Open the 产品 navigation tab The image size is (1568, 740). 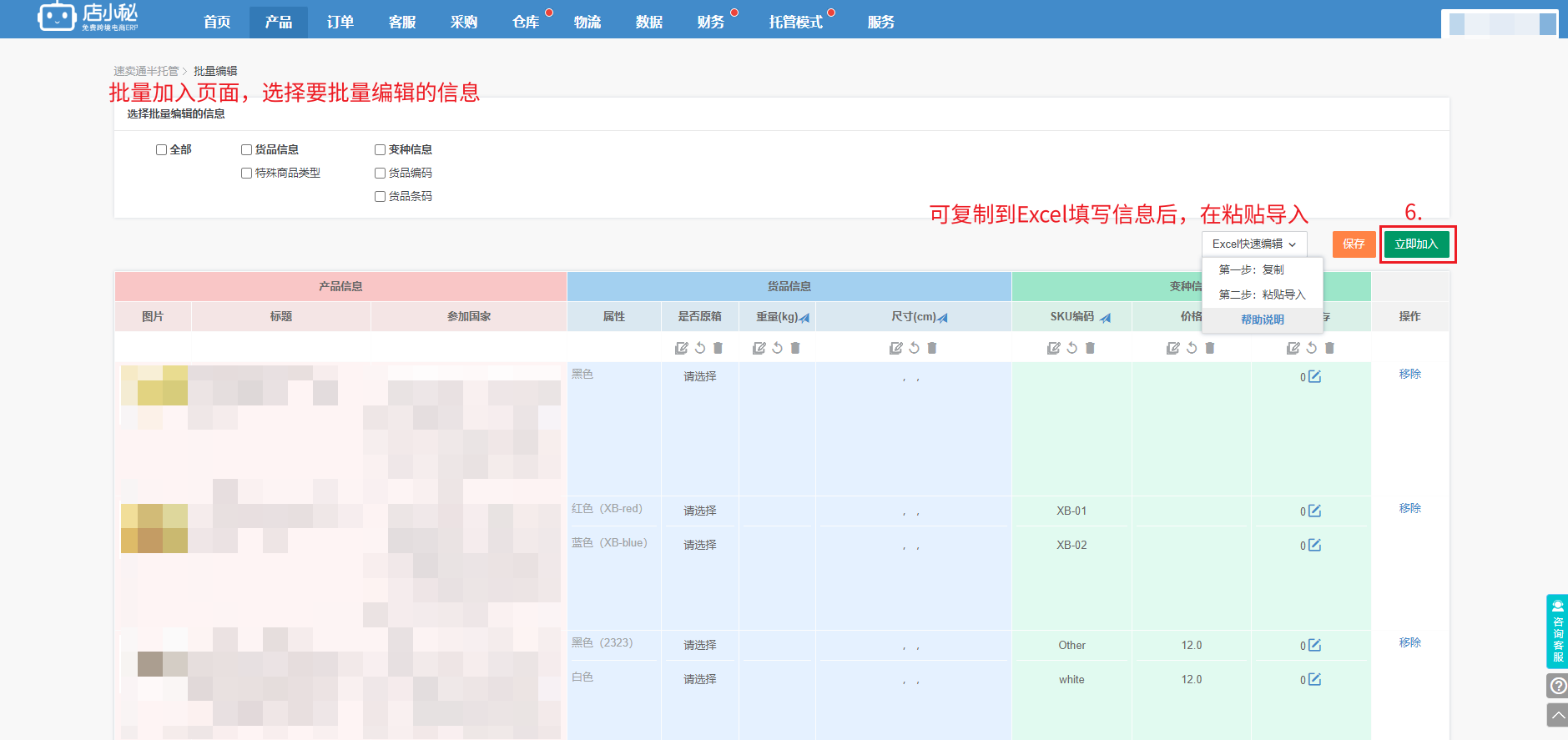coord(279,22)
